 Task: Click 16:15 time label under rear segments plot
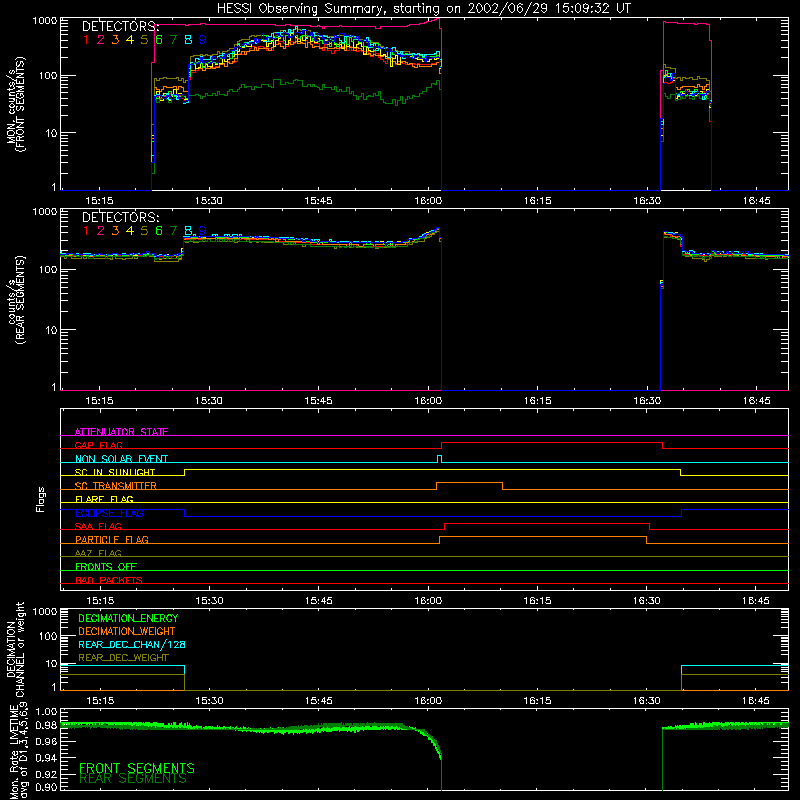point(538,401)
